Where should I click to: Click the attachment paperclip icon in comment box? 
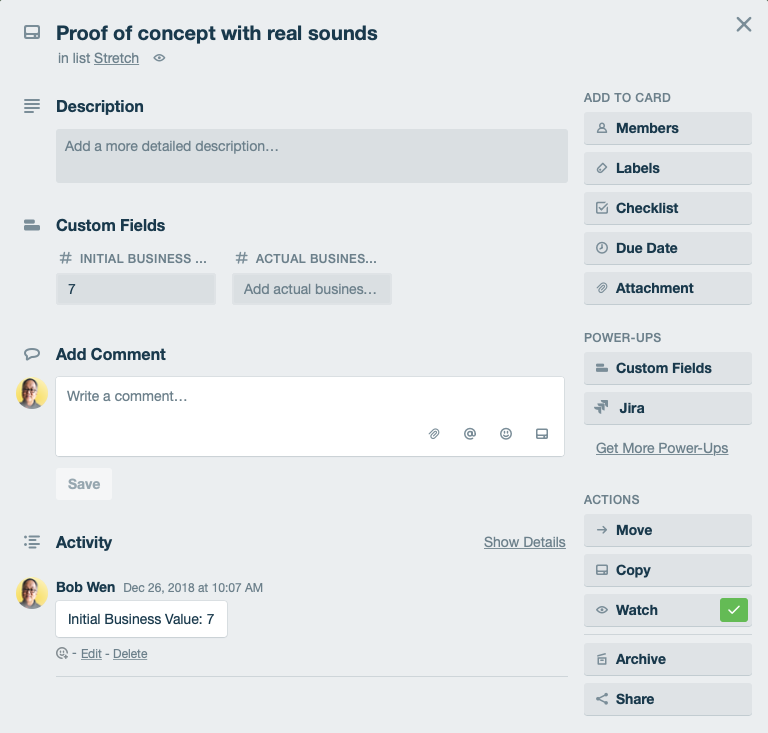[x=434, y=434]
